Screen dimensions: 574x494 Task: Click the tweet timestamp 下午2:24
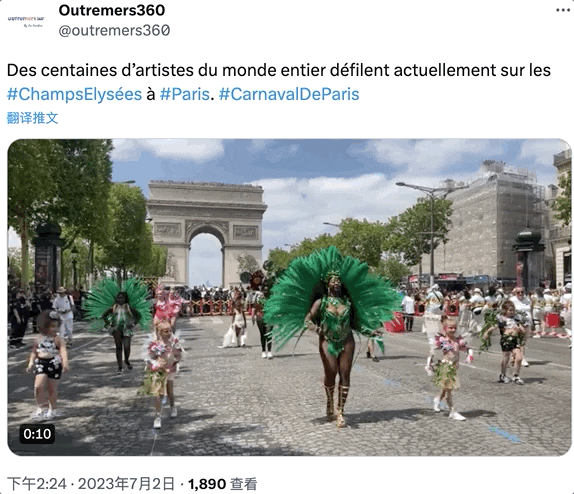[37, 484]
